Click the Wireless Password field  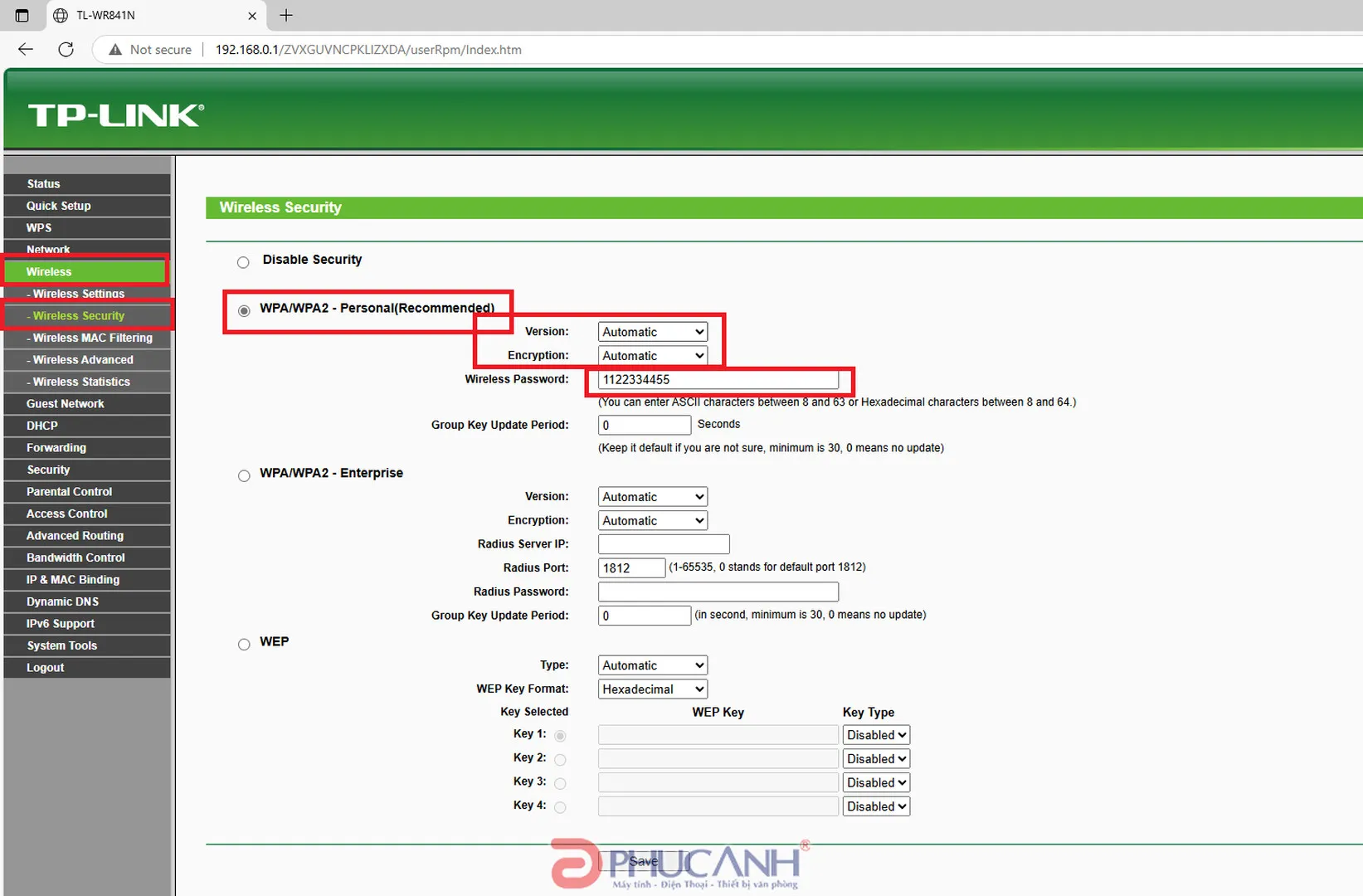(718, 380)
